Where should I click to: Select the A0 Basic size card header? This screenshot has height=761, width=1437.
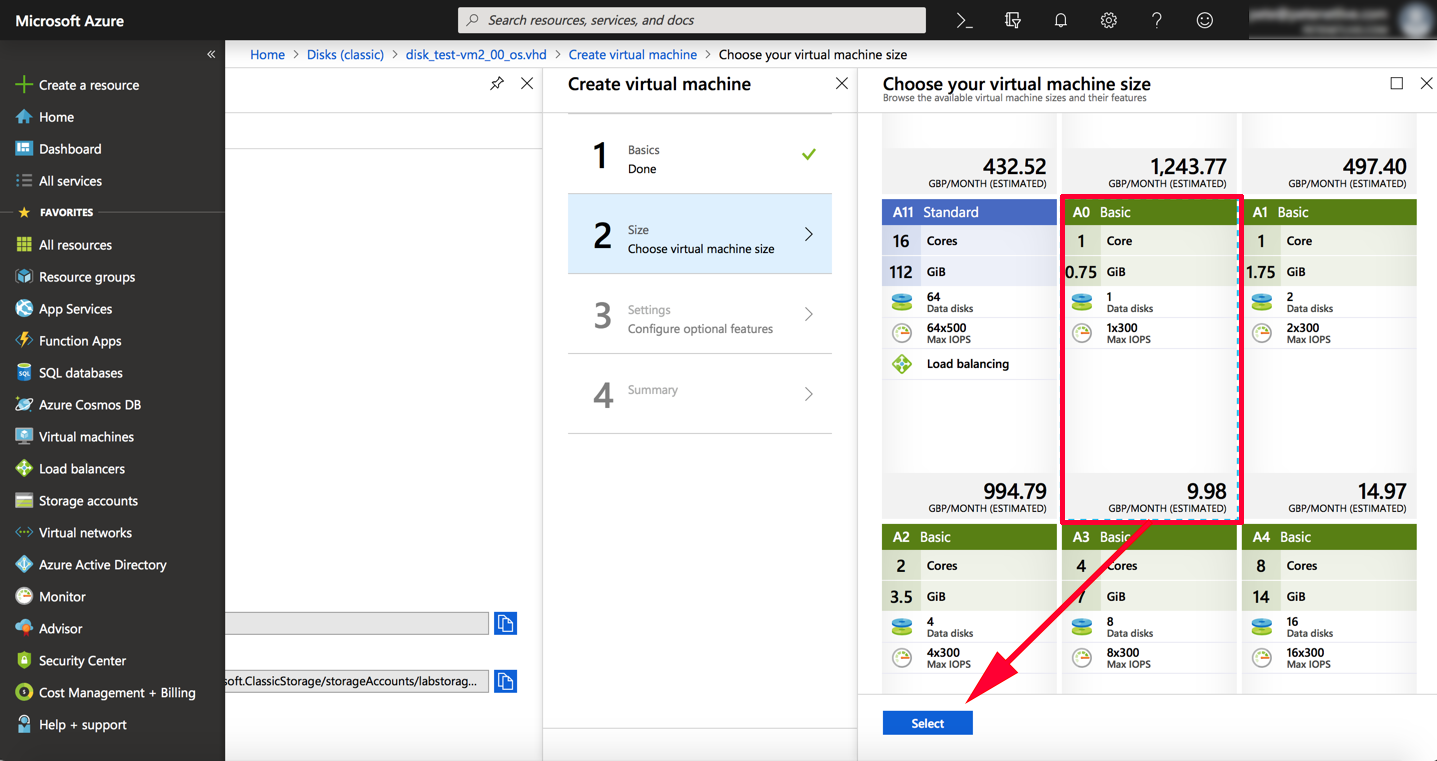[x=1149, y=212]
